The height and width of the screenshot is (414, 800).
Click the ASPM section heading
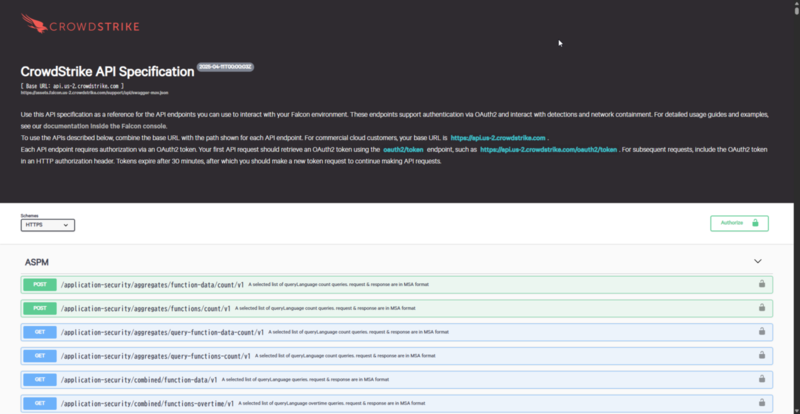[x=37, y=262]
